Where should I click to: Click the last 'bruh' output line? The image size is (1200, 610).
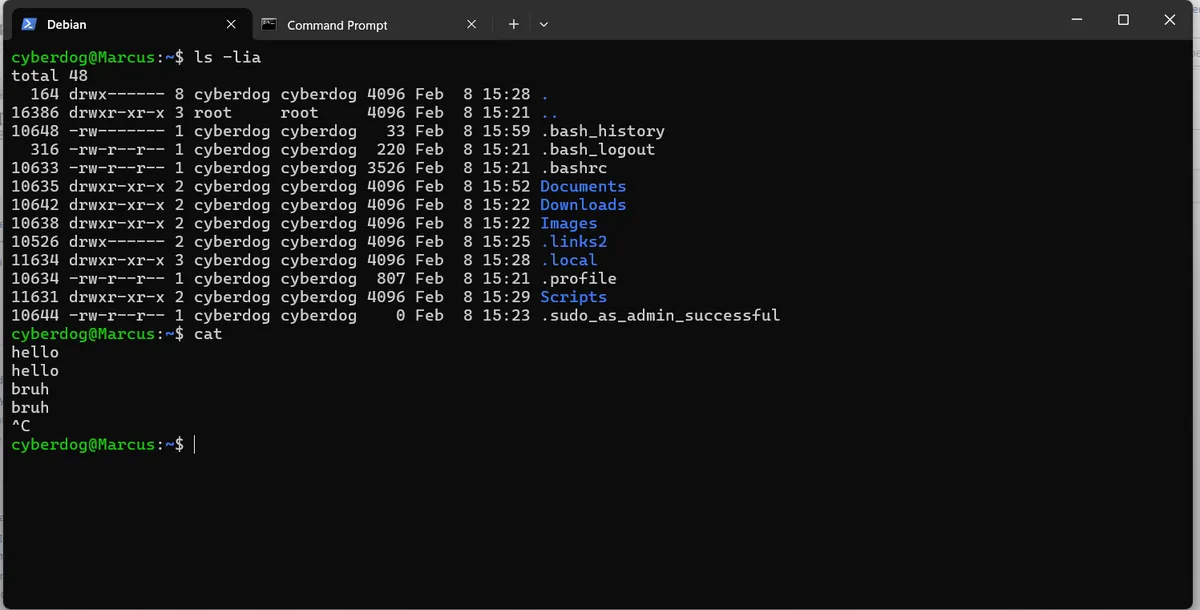[x=30, y=407]
